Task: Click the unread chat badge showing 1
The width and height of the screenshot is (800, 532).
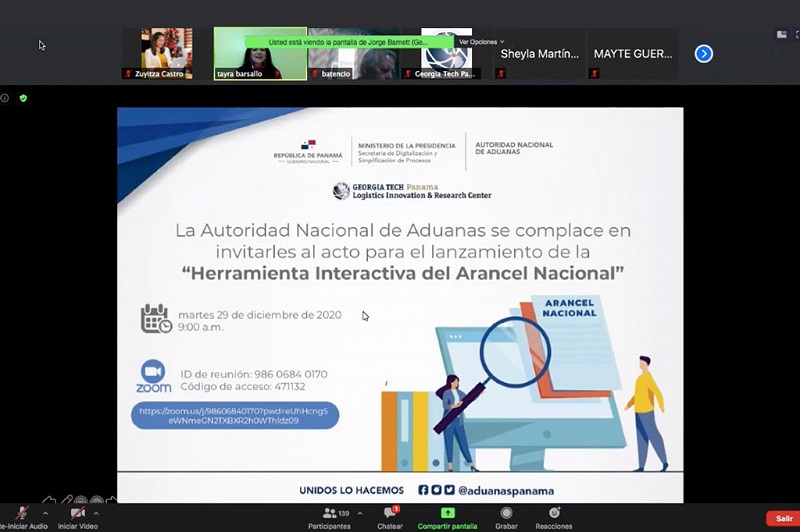Action: tap(396, 509)
